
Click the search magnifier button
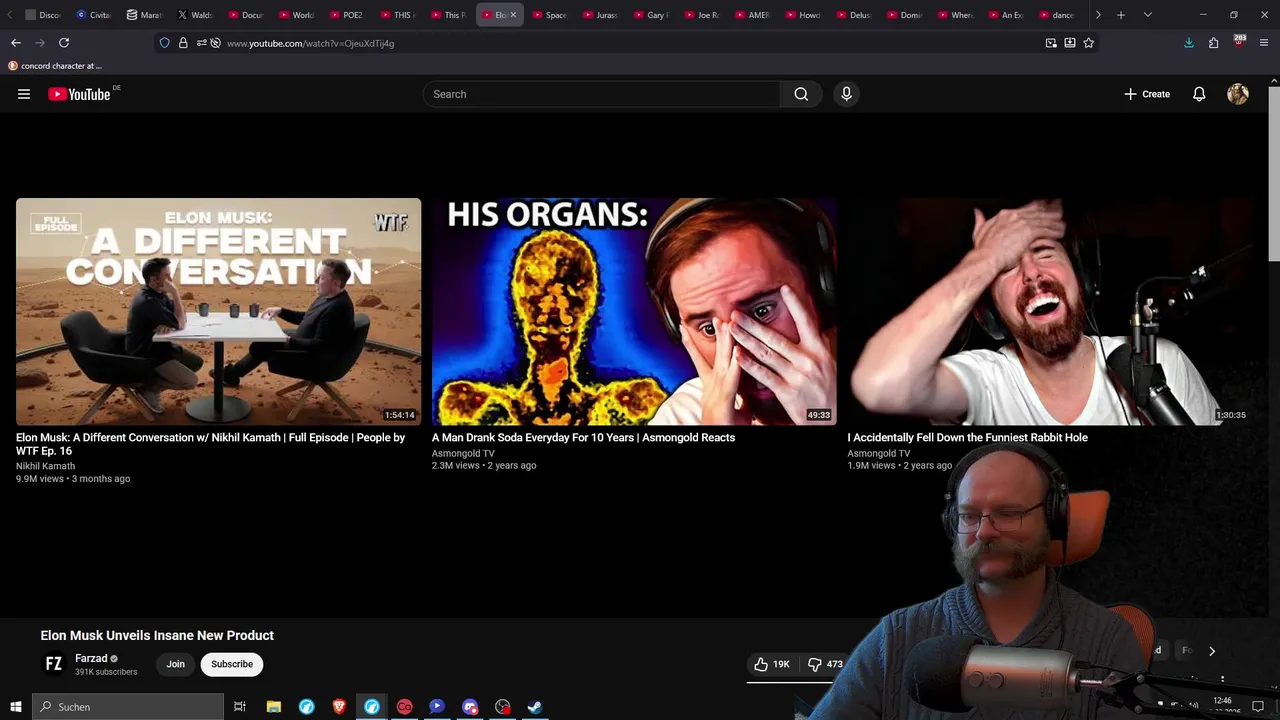tap(801, 94)
